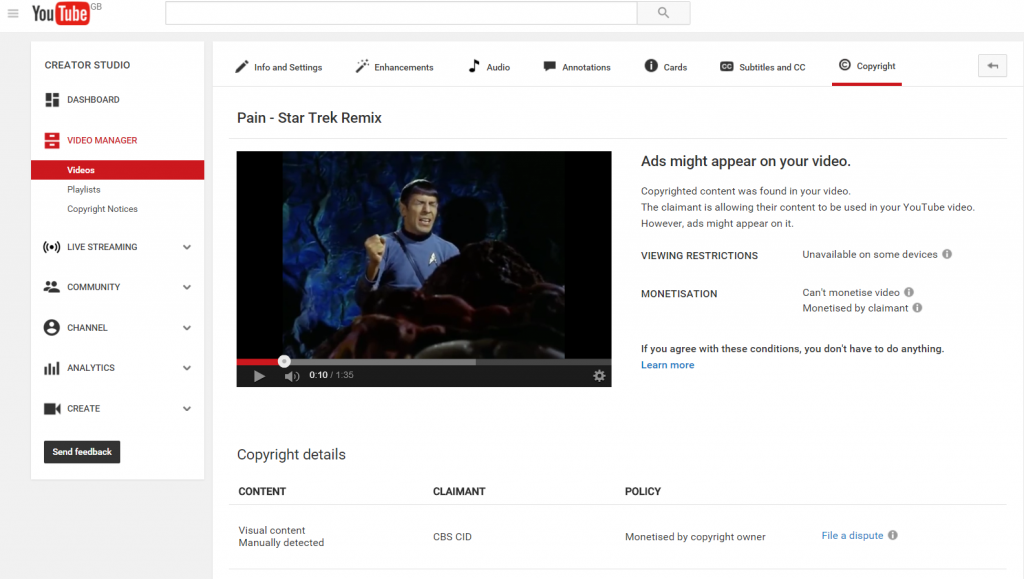Image resolution: width=1024 pixels, height=579 pixels.
Task: Click the Analytics bar chart icon
Action: [52, 368]
